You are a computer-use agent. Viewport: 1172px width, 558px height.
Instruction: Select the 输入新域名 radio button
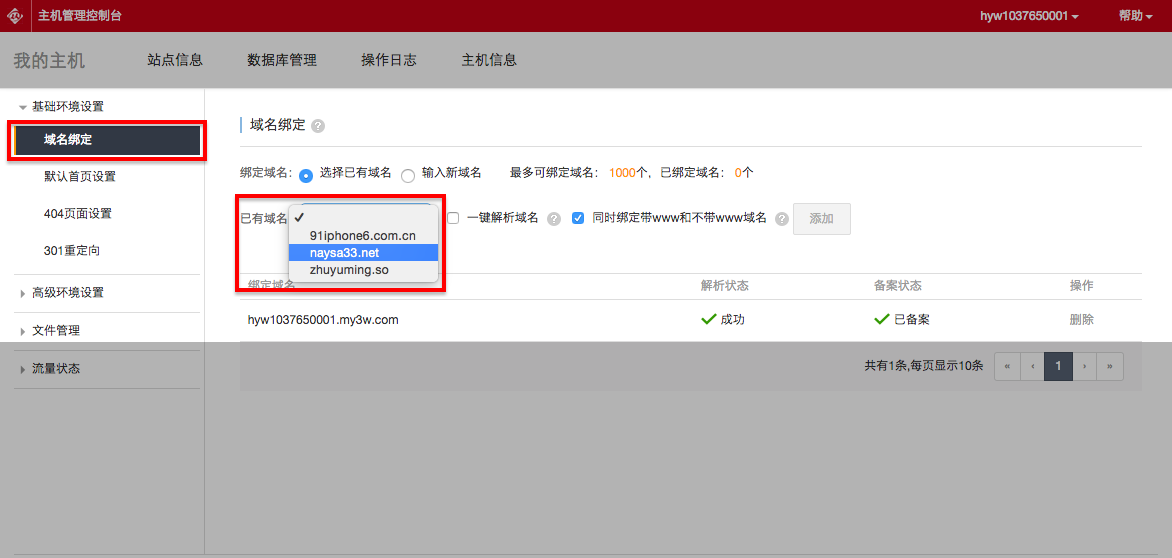coord(408,175)
